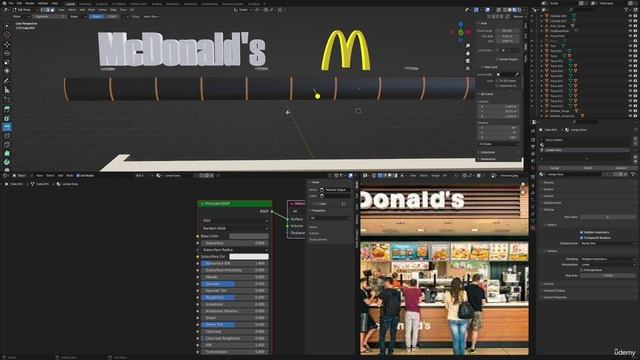
Task: Switch to vertex select mode
Action: 42,10
